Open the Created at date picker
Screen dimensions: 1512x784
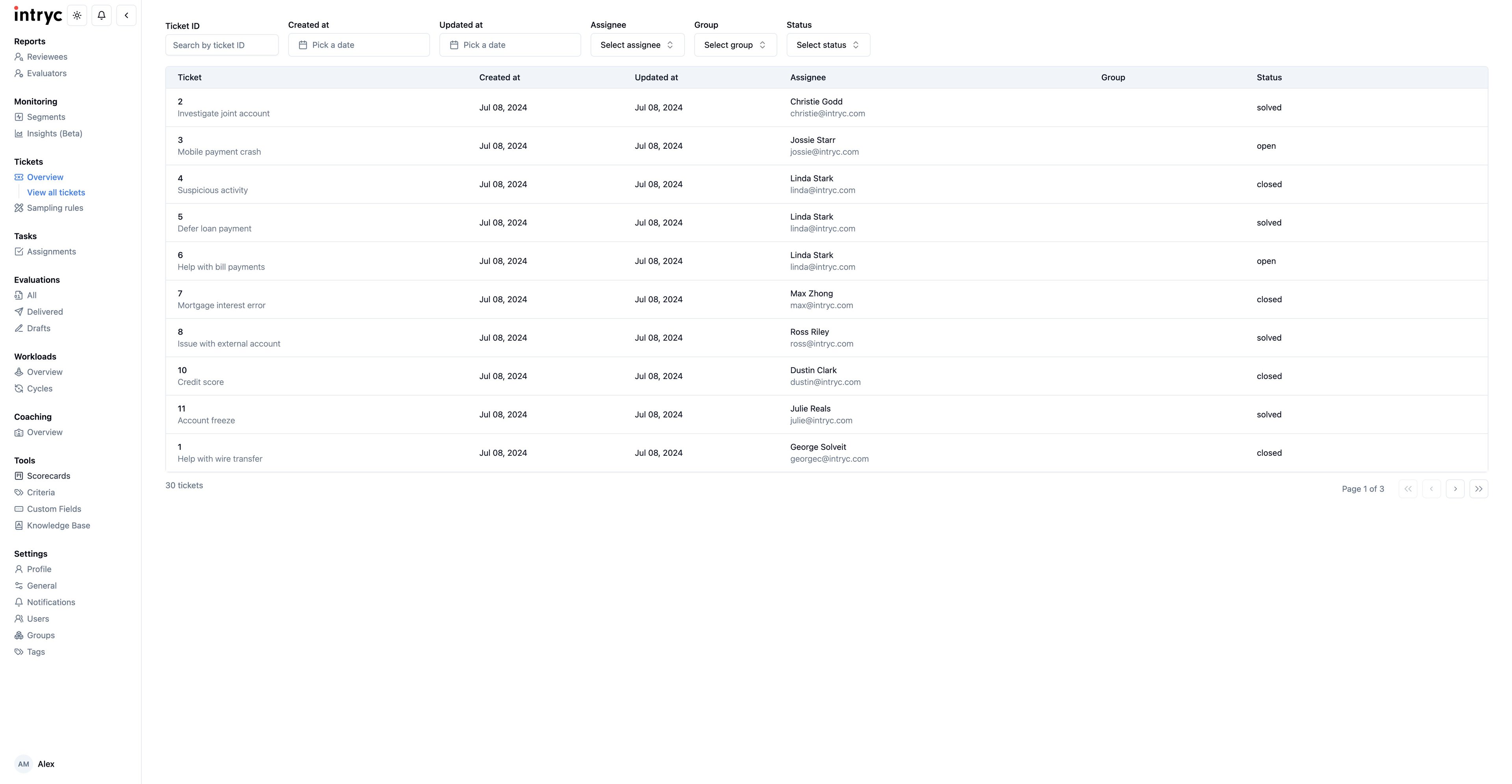(359, 45)
